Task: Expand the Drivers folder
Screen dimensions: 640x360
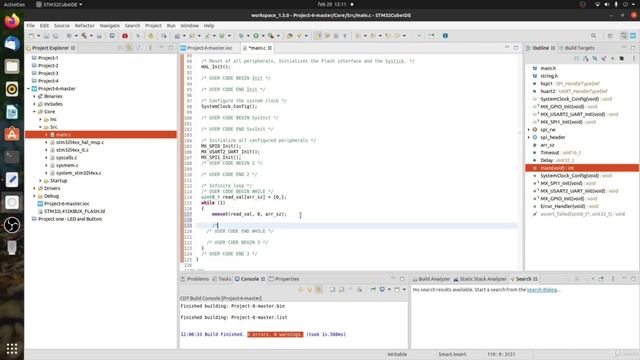Action: pyautogui.click(x=34, y=189)
